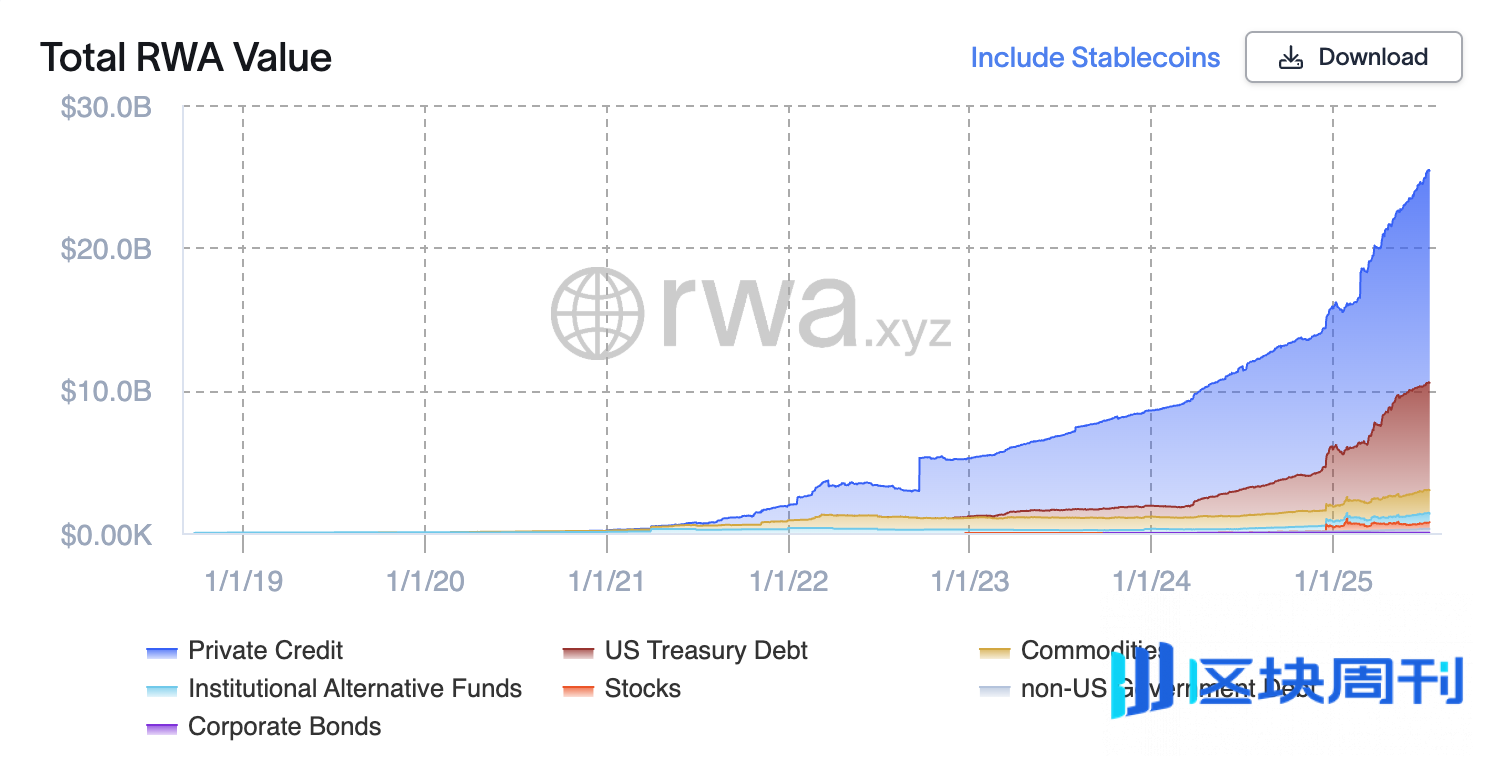Viewport: 1494px width, 772px height.
Task: Click the Download button
Action: pos(1353,57)
